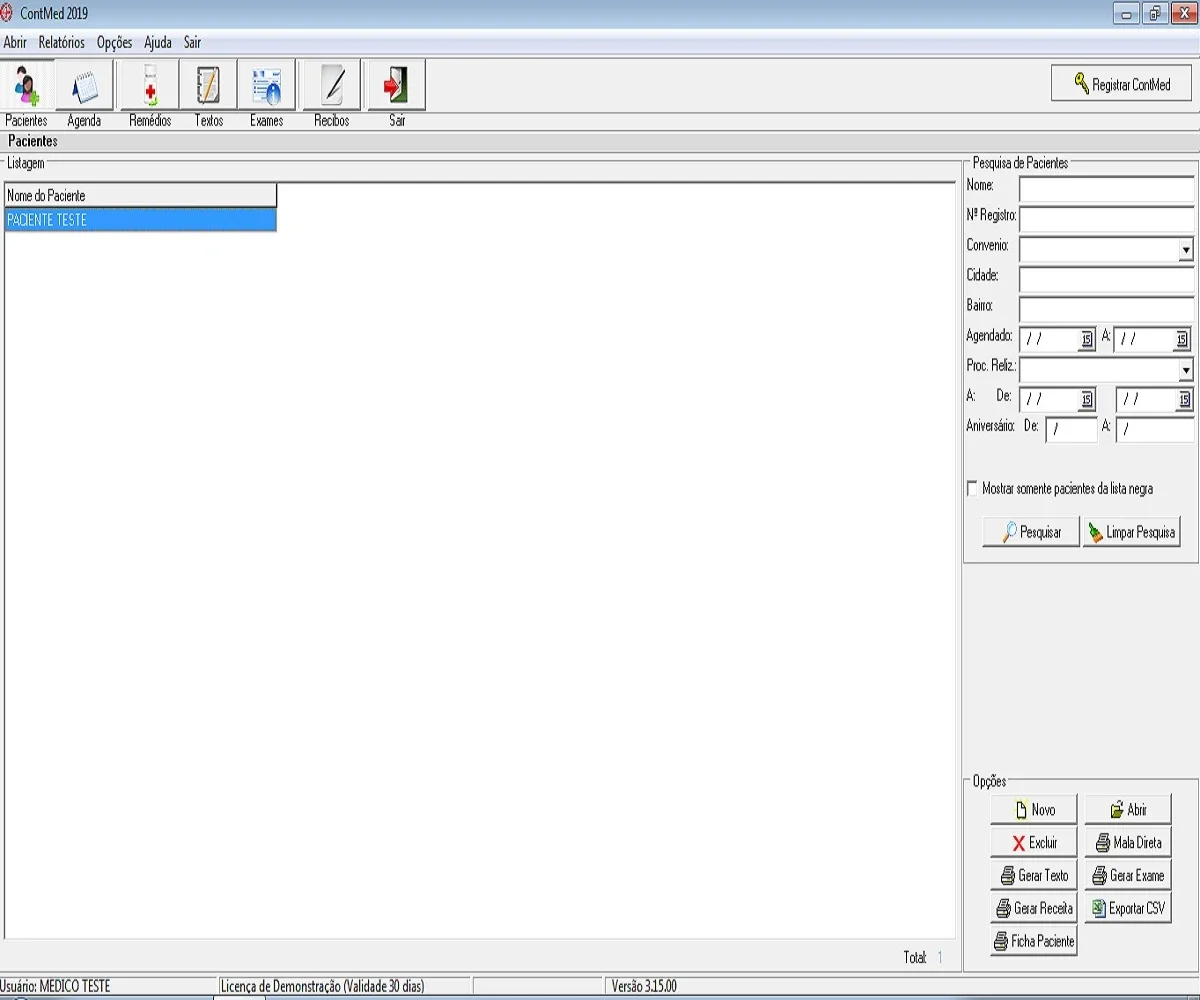Focus the Aniversário De field
1200x1000 pixels.
coord(1071,430)
